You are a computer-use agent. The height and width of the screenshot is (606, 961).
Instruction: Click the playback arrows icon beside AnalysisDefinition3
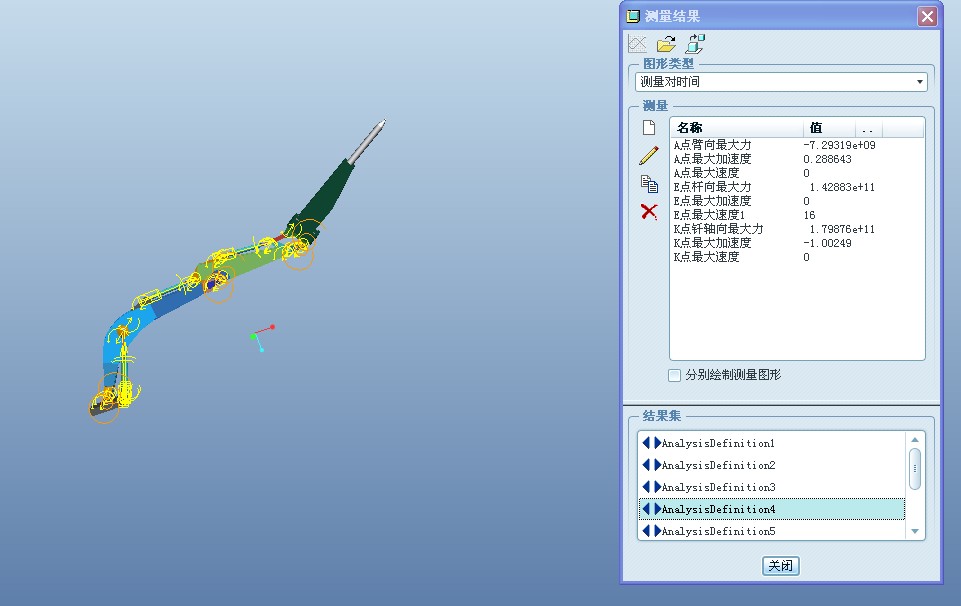click(651, 487)
